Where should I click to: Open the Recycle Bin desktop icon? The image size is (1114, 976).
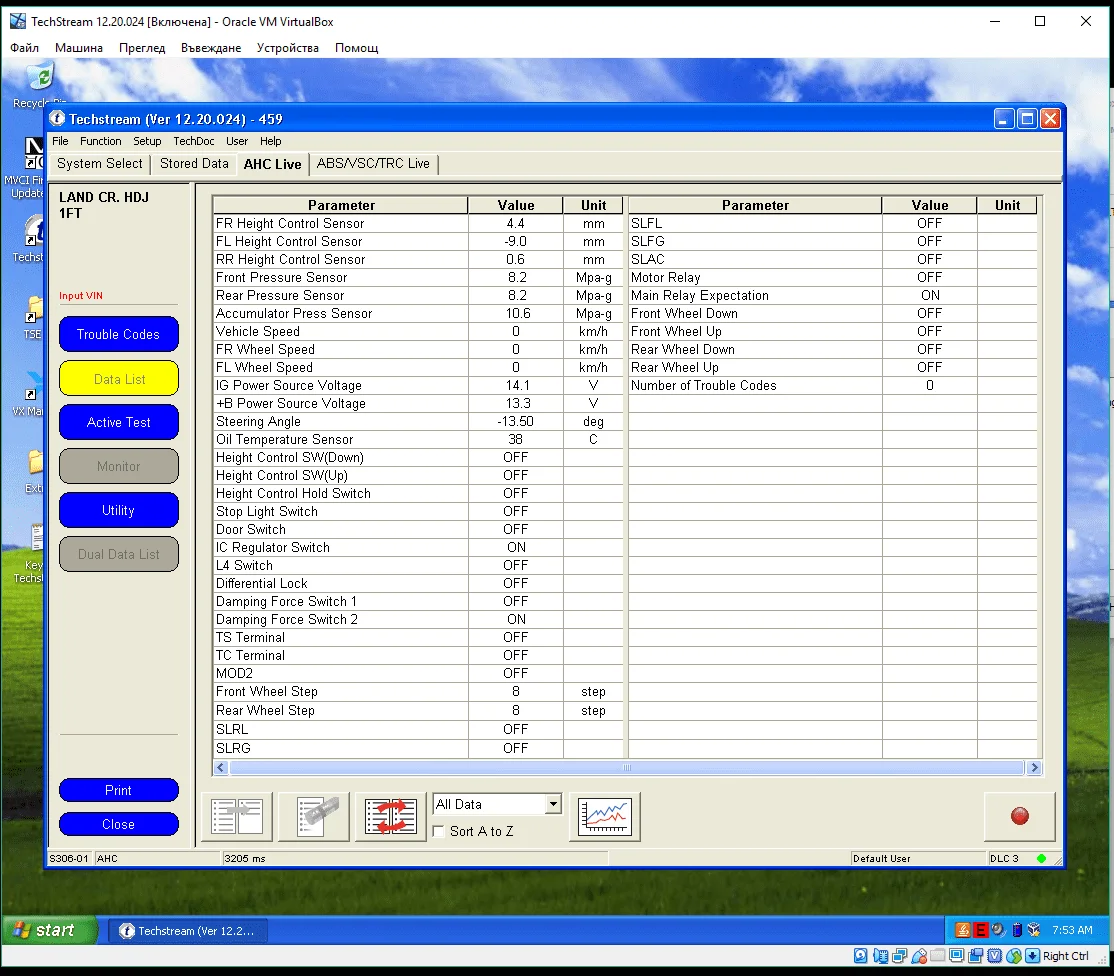[39, 85]
